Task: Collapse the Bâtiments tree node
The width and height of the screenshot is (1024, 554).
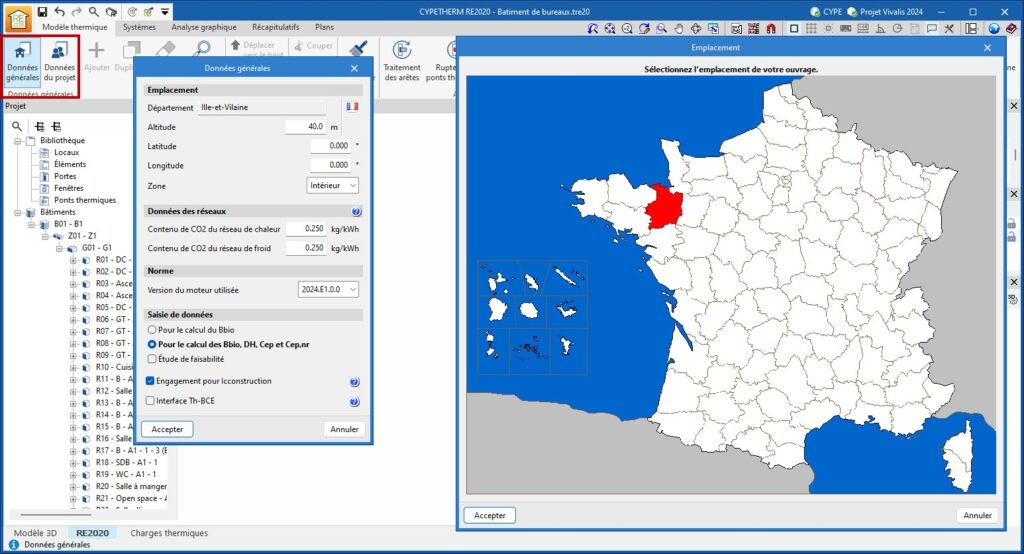Action: point(18,212)
